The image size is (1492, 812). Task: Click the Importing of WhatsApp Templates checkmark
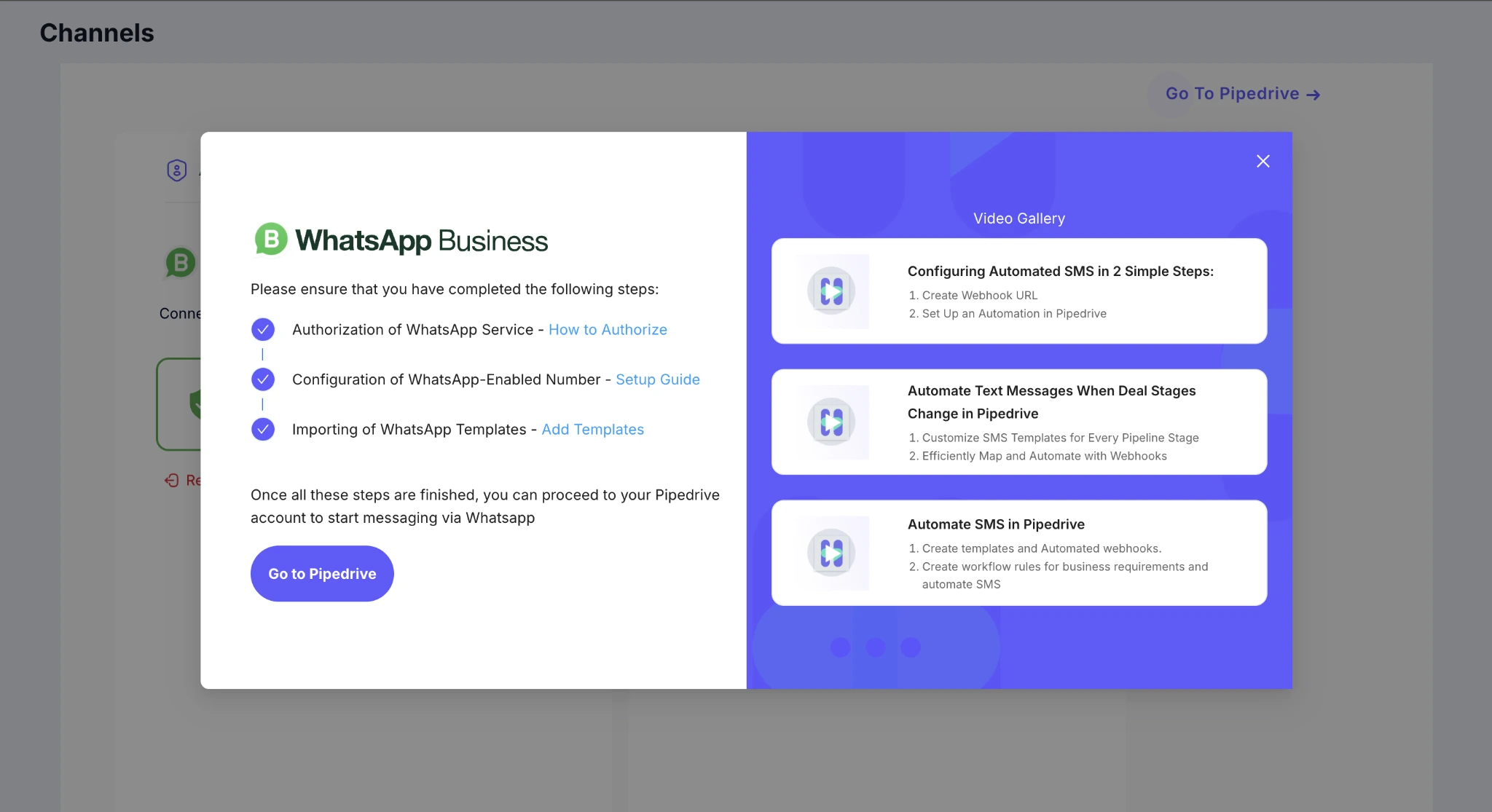click(262, 429)
